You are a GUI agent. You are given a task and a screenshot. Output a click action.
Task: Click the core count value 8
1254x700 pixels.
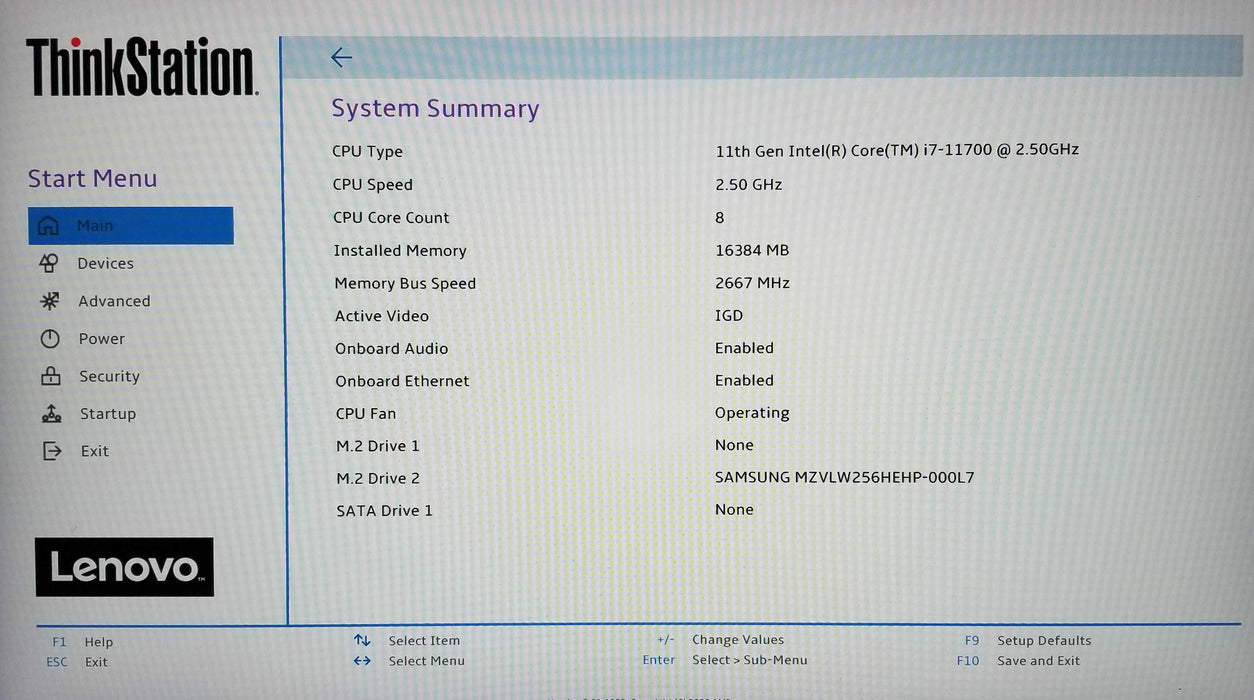720,218
